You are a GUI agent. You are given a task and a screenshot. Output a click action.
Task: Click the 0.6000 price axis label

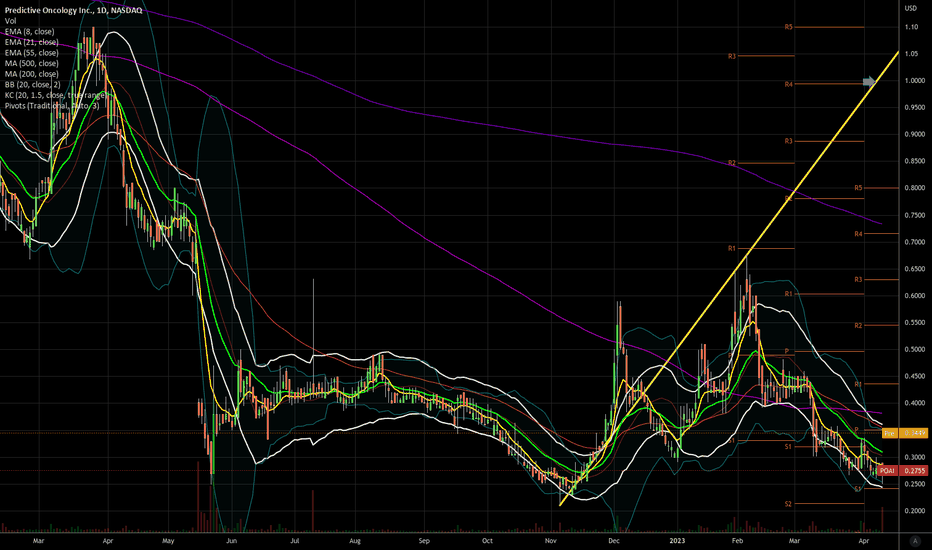click(915, 296)
